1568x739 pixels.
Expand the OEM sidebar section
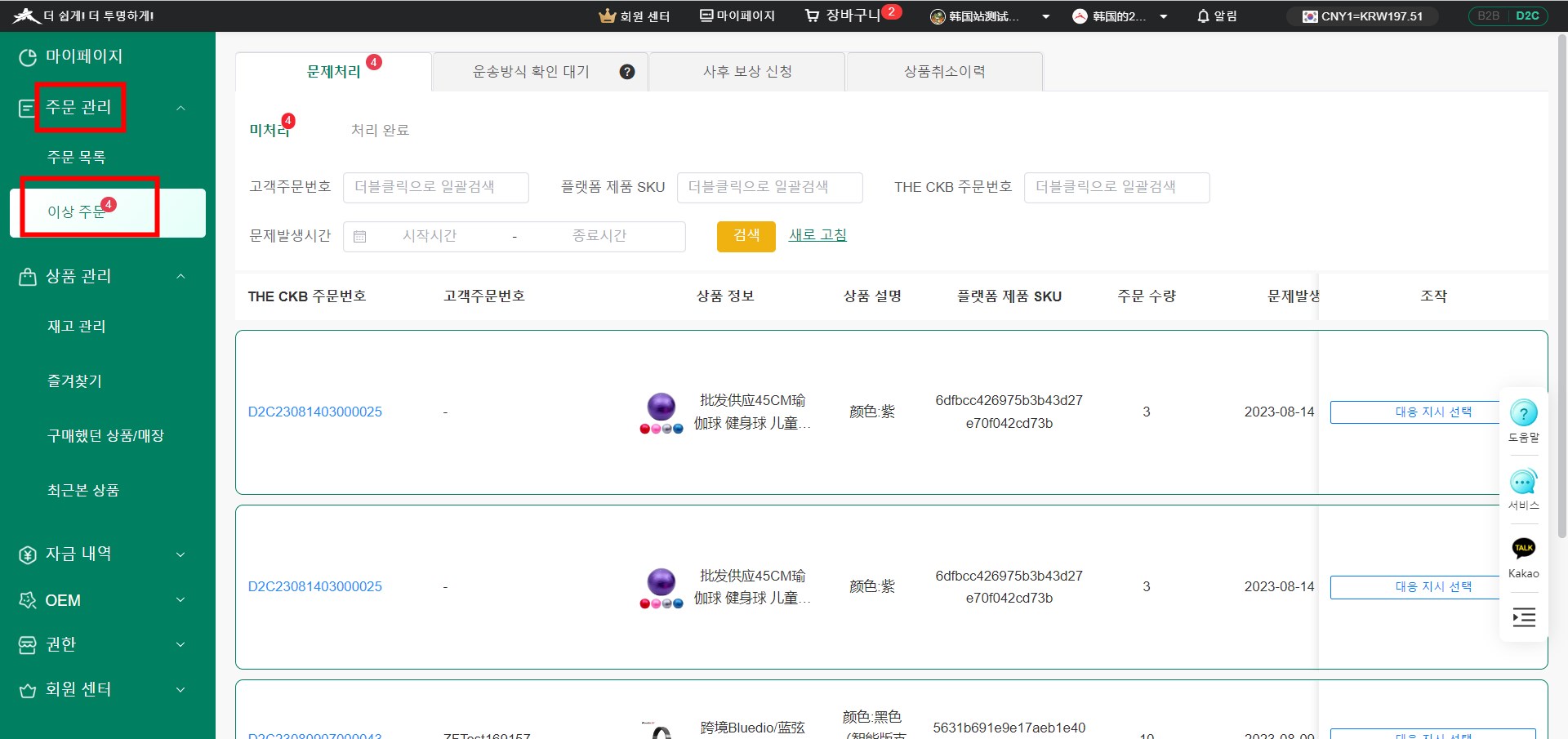[x=180, y=600]
